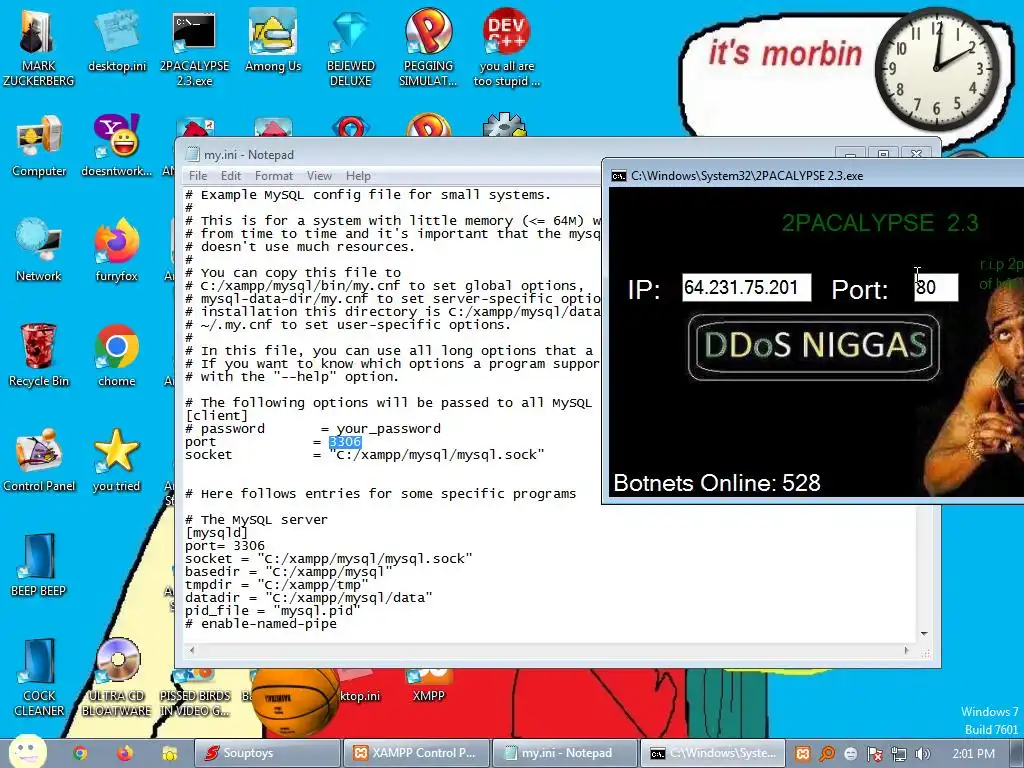
Task: Click the 'pid_file = "mysql.pid"' line
Action: pos(273,611)
